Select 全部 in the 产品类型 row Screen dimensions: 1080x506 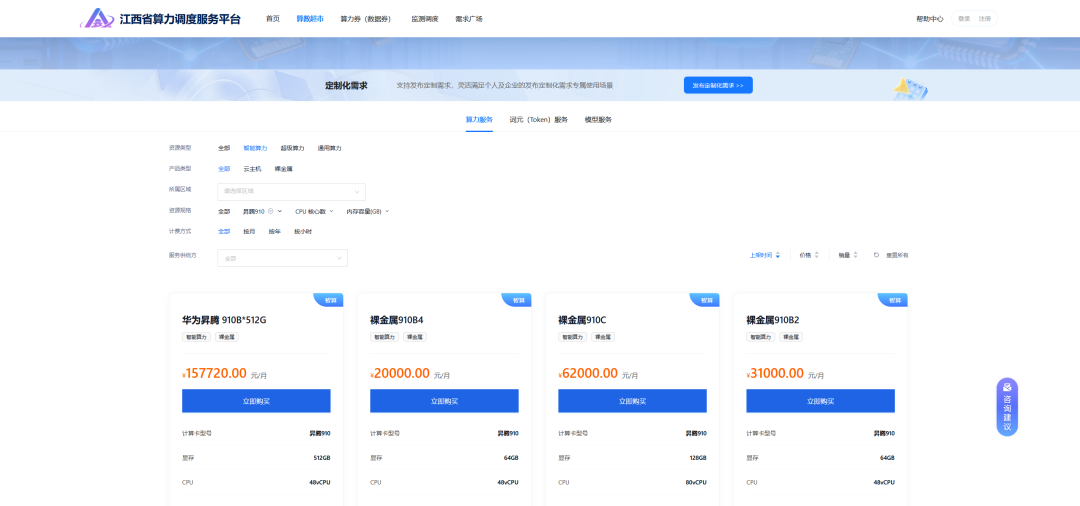(224, 169)
